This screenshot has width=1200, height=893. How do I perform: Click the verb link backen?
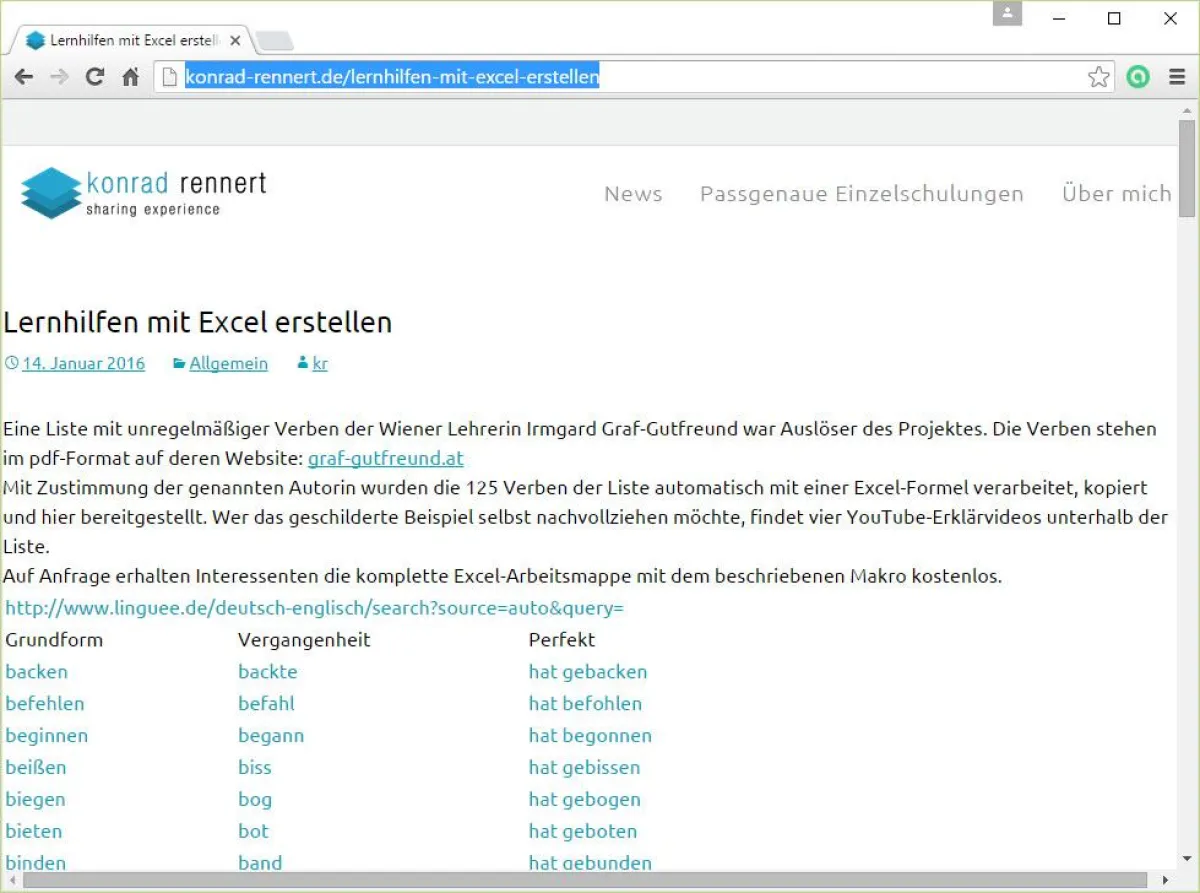click(x=36, y=671)
